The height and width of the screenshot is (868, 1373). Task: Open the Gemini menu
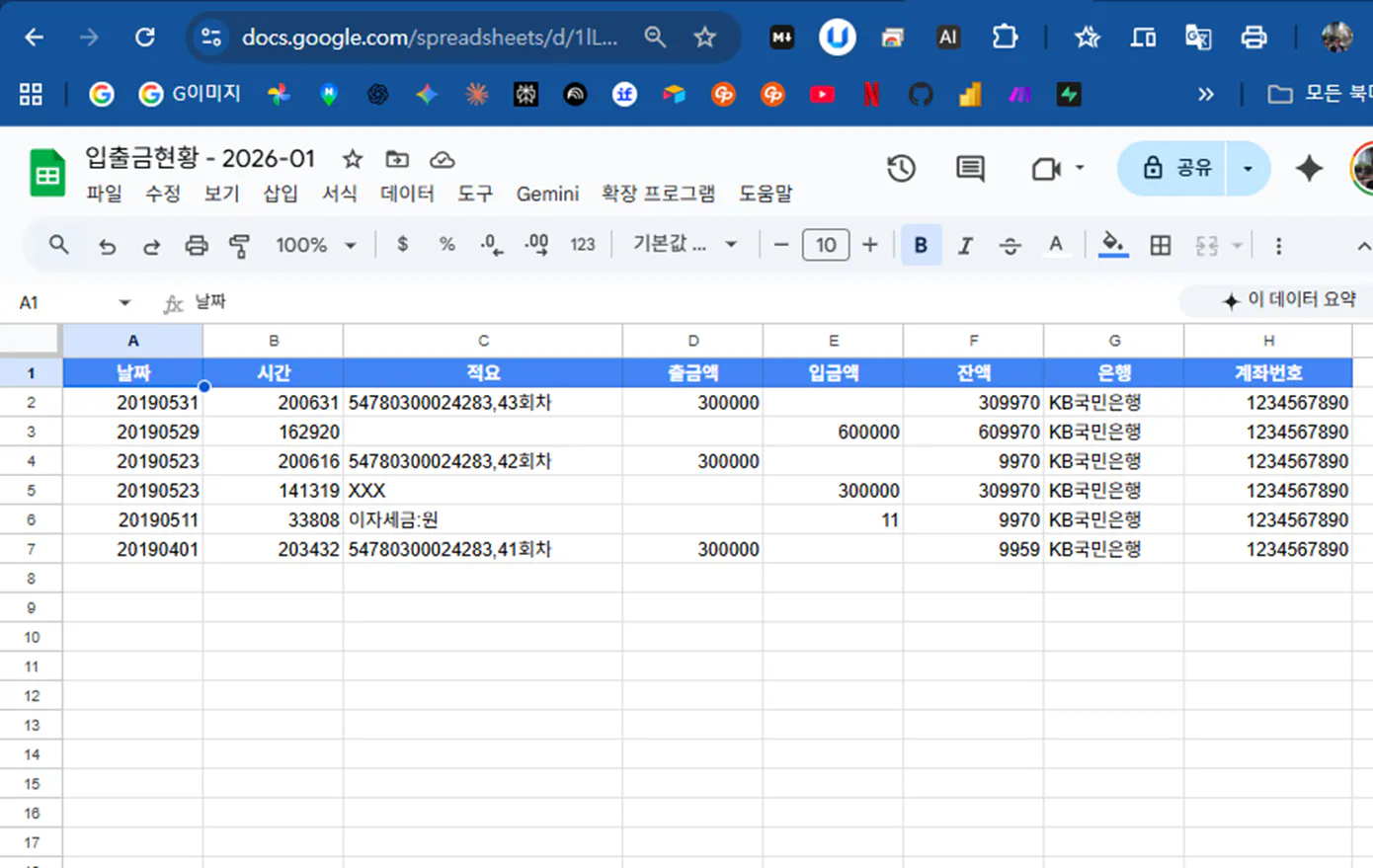point(547,194)
